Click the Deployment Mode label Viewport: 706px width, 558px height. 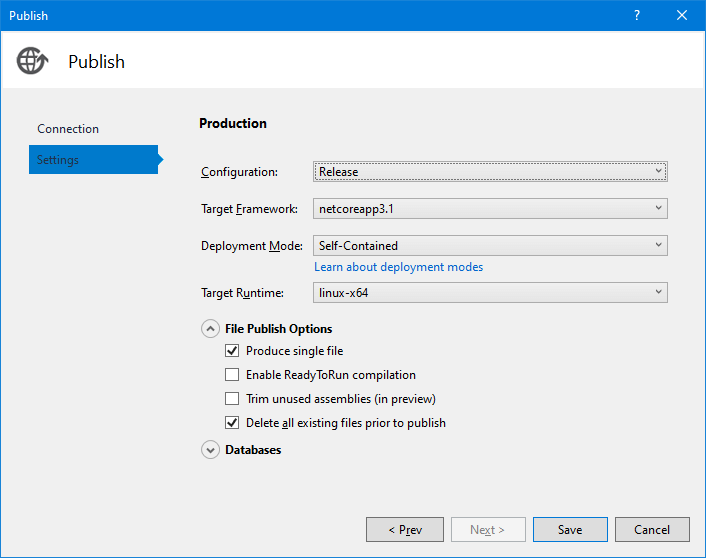[252, 246]
